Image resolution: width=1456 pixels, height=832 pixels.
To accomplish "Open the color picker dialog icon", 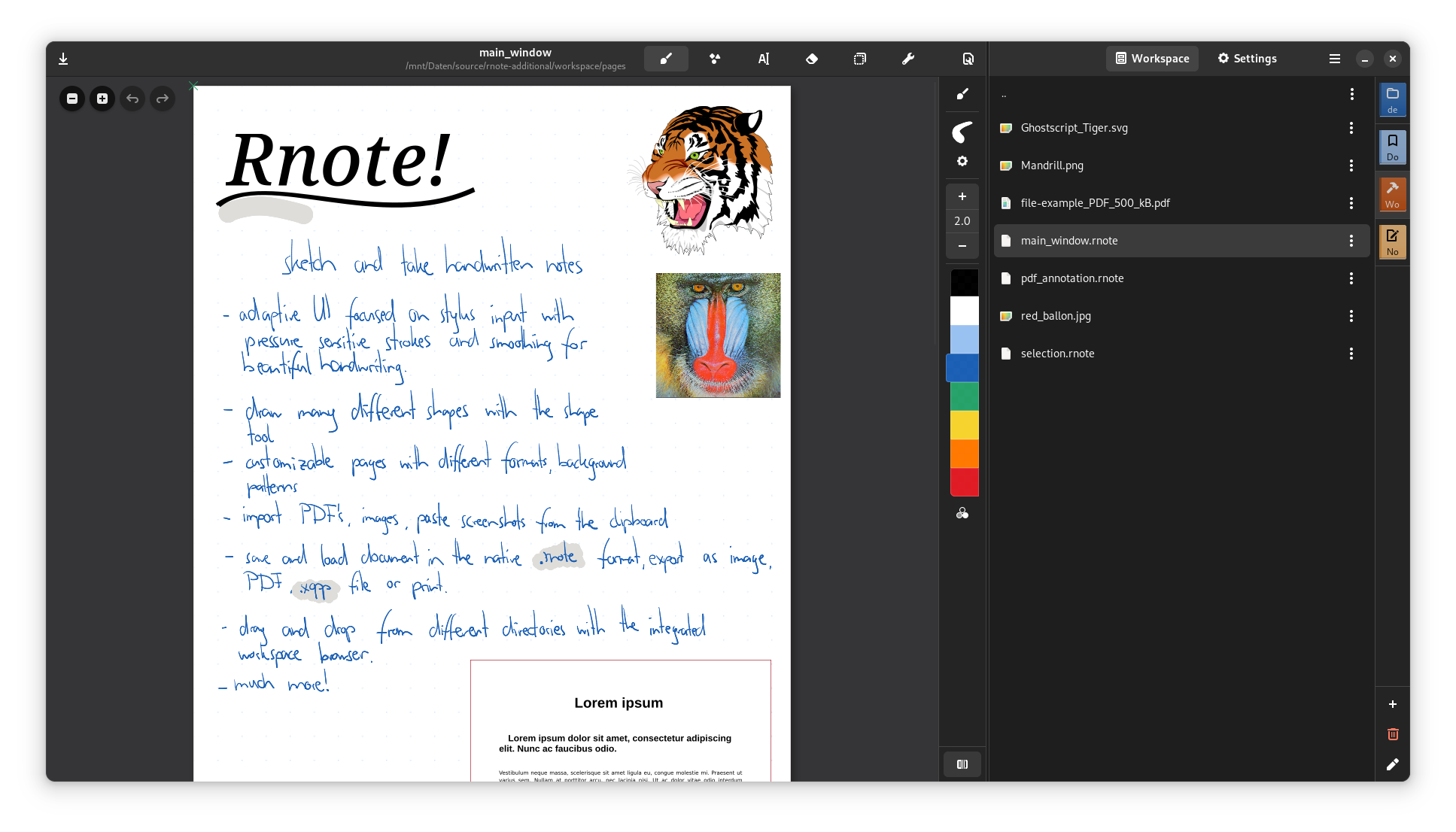I will pos(962,514).
